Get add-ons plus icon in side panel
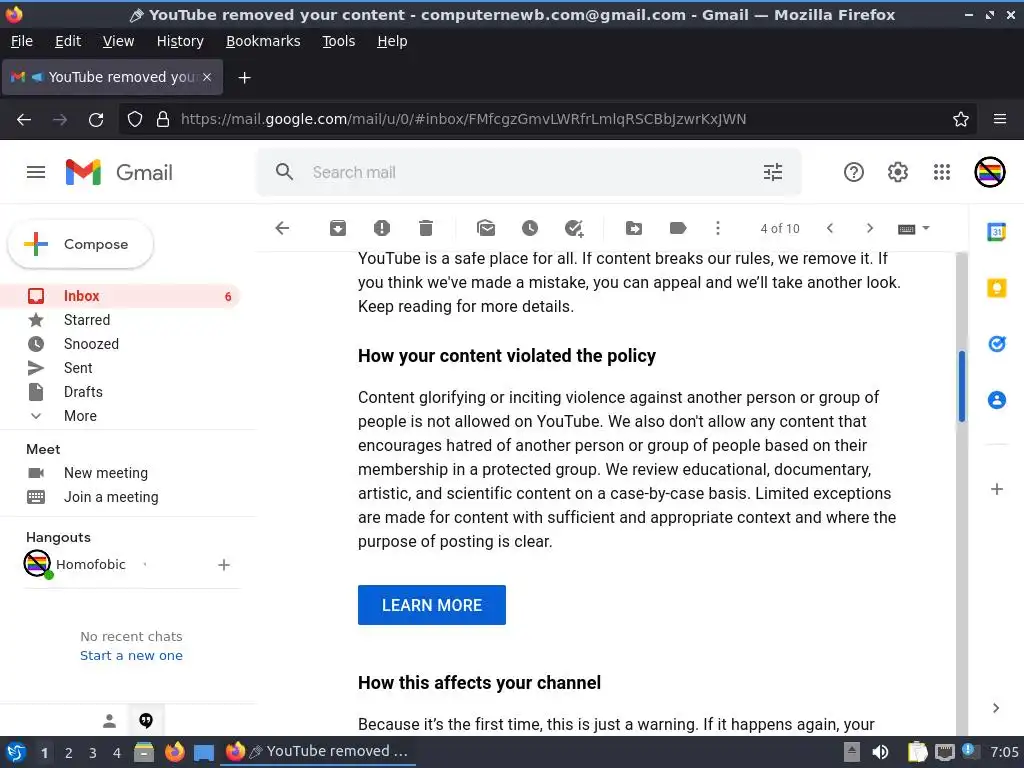 pos(997,489)
